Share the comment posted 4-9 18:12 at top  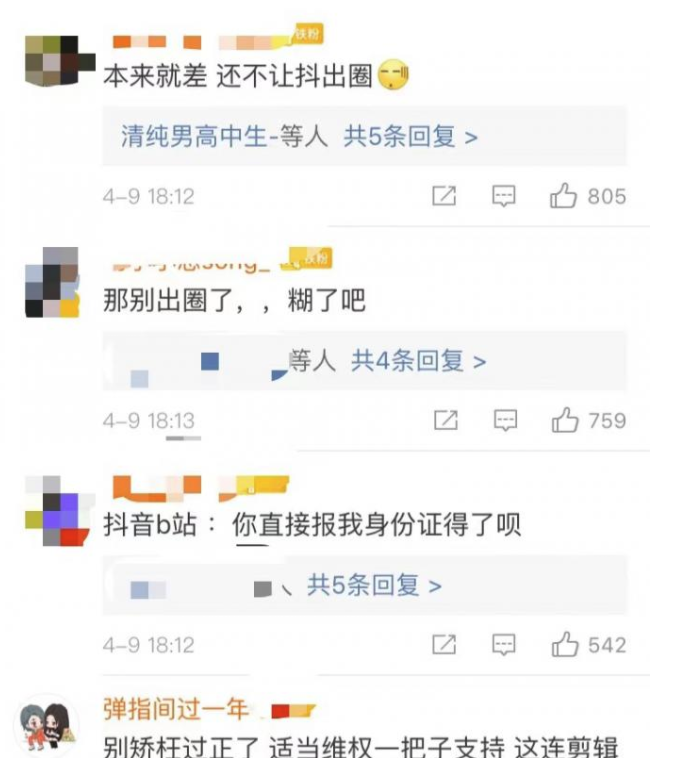coord(444,196)
